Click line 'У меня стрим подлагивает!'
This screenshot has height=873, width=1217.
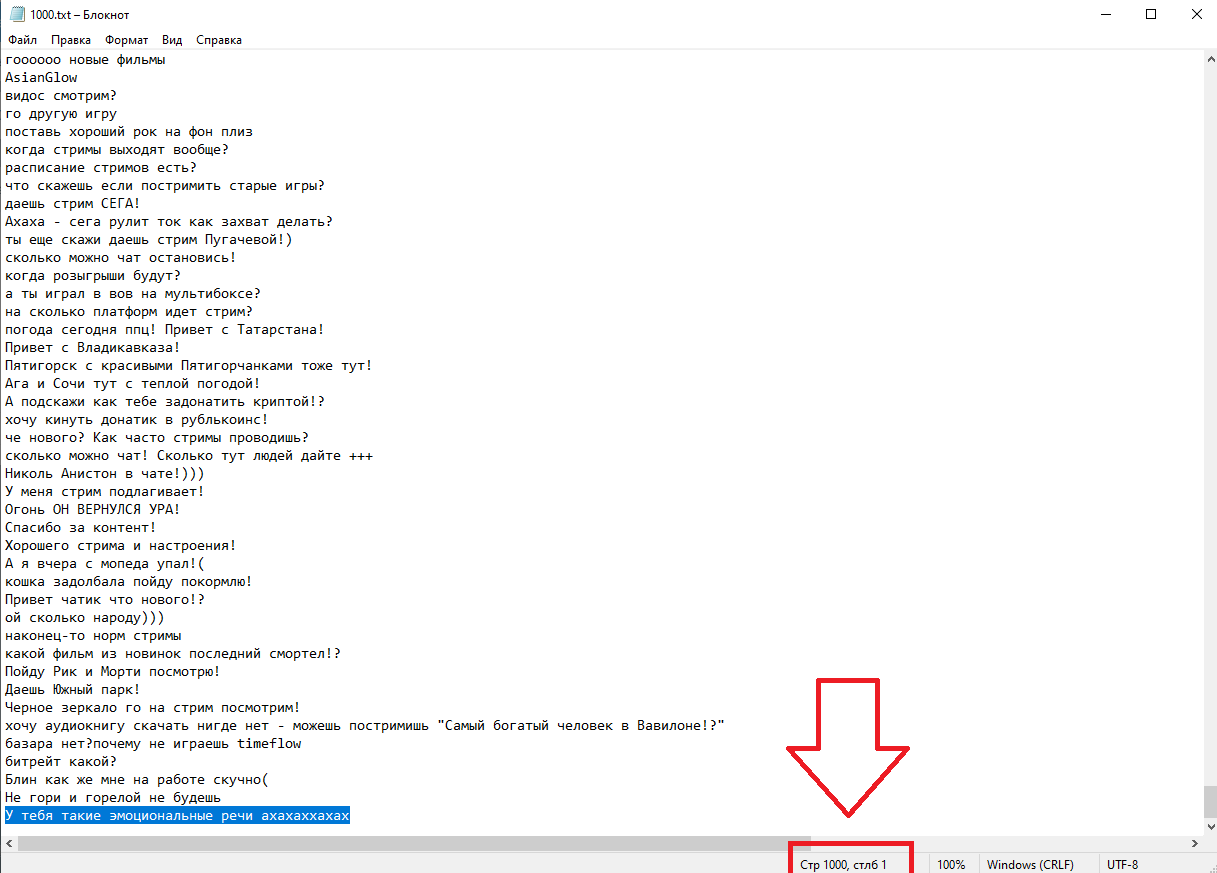(105, 491)
